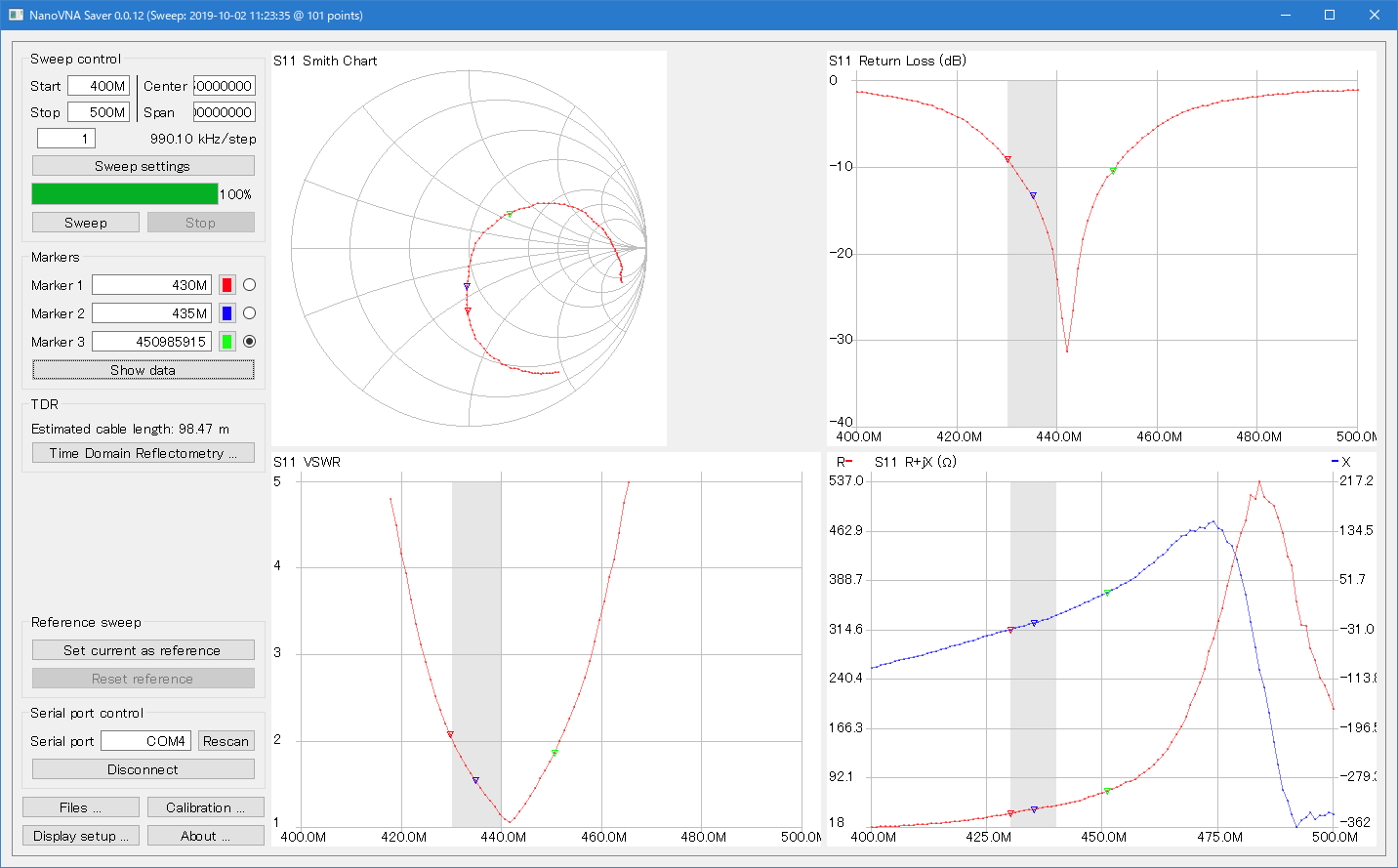Viewport: 1398px width, 868px height.
Task: Close the NanoVNA Saver window
Action: [x=1375, y=15]
